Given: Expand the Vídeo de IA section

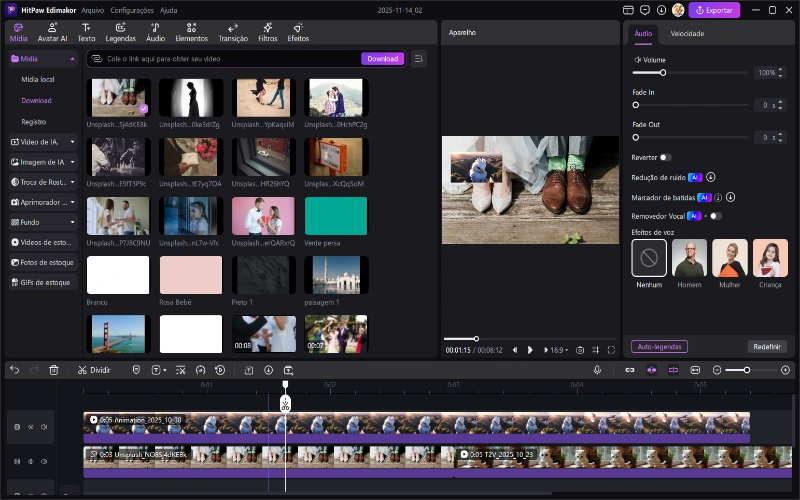Looking at the screenshot, I should click(x=42, y=142).
